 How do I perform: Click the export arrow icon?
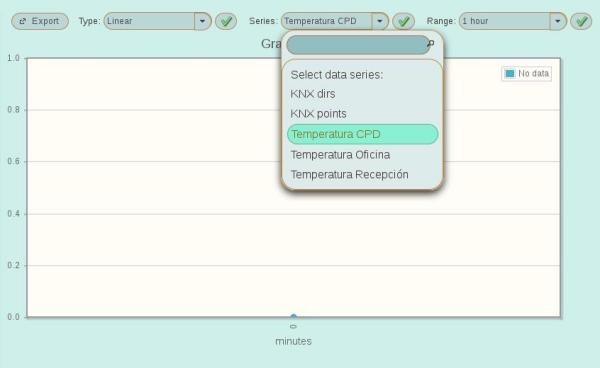23,21
